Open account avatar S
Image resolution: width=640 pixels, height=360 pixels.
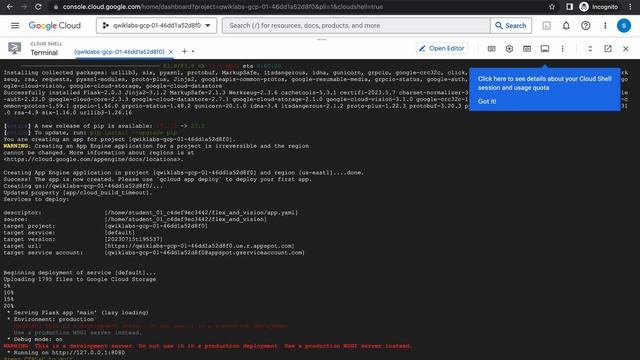tap(624, 26)
